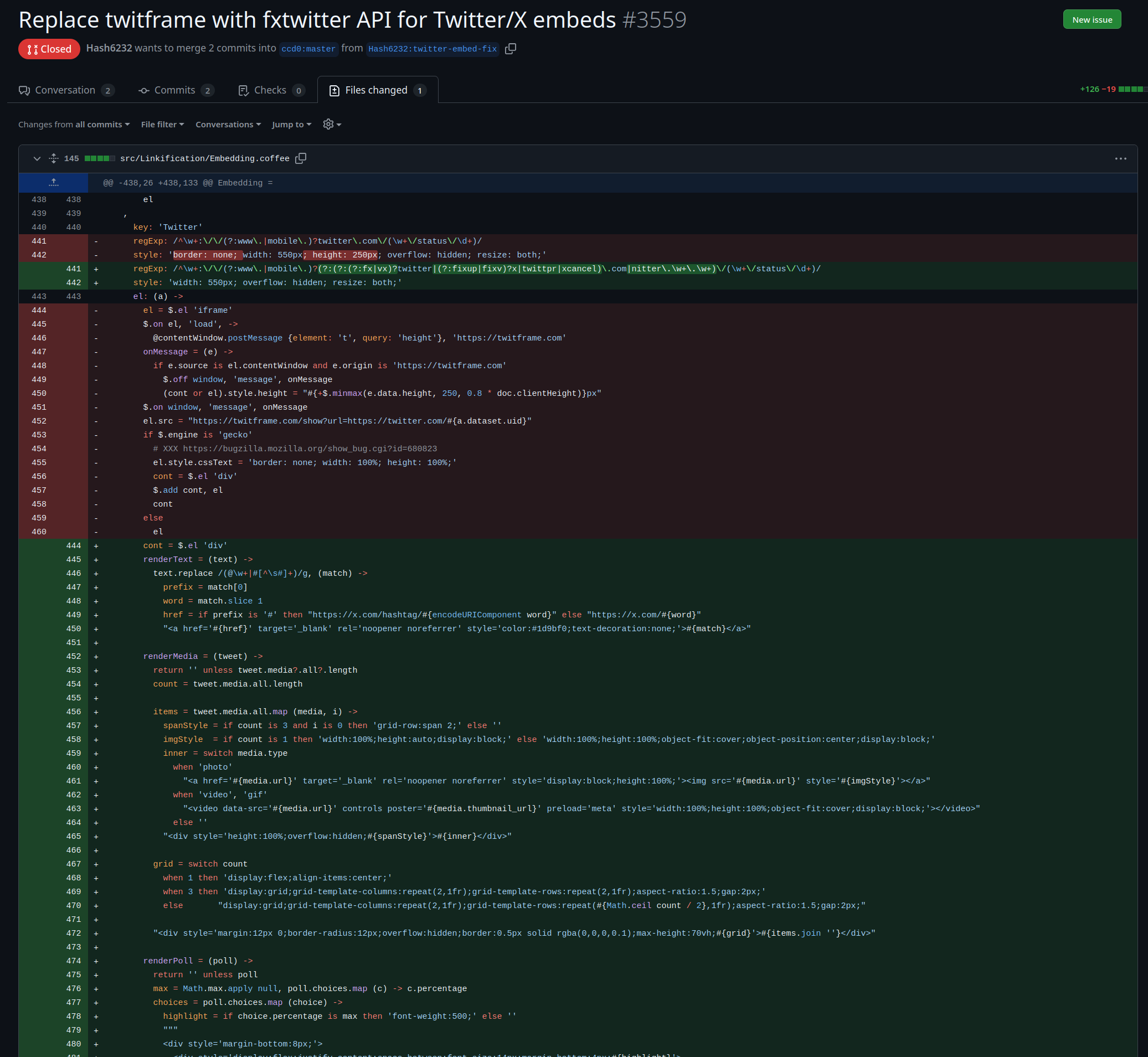
Task: Open the ccd0:master base branch link
Action: [308, 49]
